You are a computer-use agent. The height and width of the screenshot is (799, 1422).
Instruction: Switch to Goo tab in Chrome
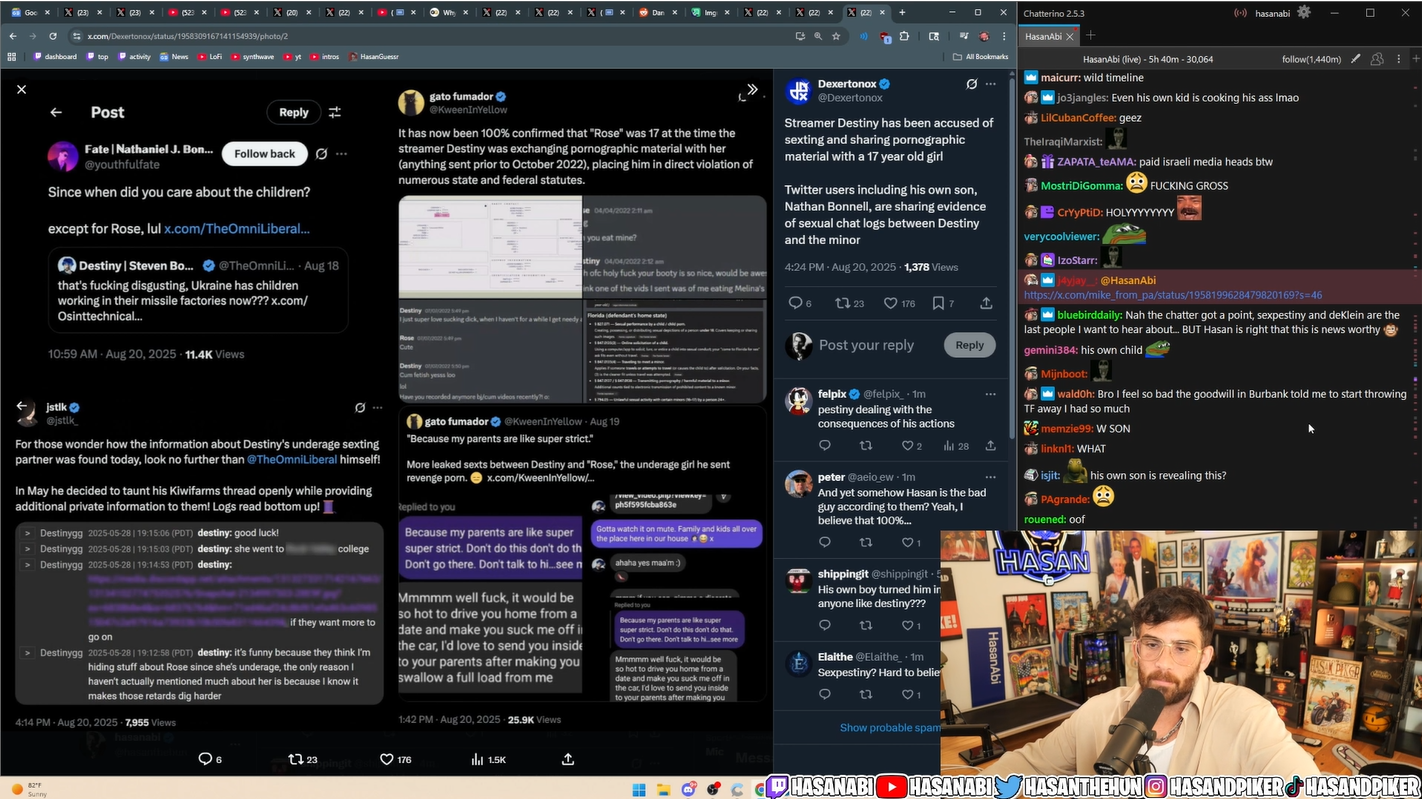coord(31,12)
